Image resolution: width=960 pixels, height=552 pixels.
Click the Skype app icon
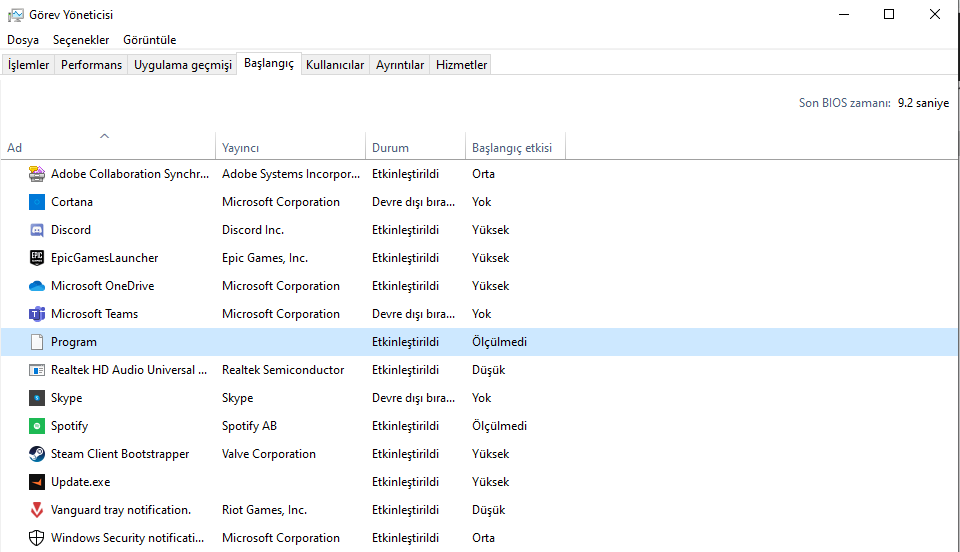point(37,398)
